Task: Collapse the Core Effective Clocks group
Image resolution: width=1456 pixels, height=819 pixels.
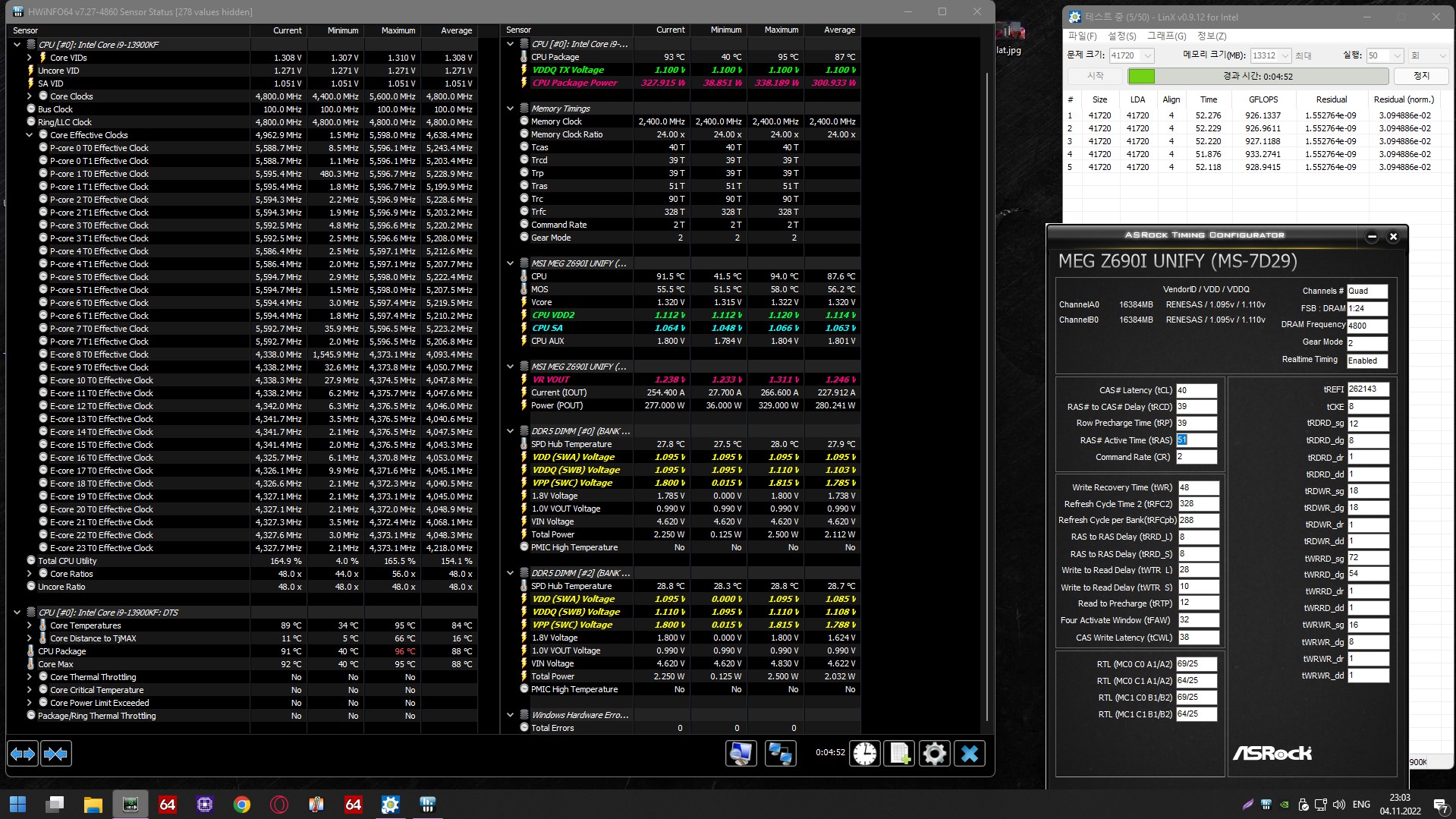Action: (x=30, y=135)
